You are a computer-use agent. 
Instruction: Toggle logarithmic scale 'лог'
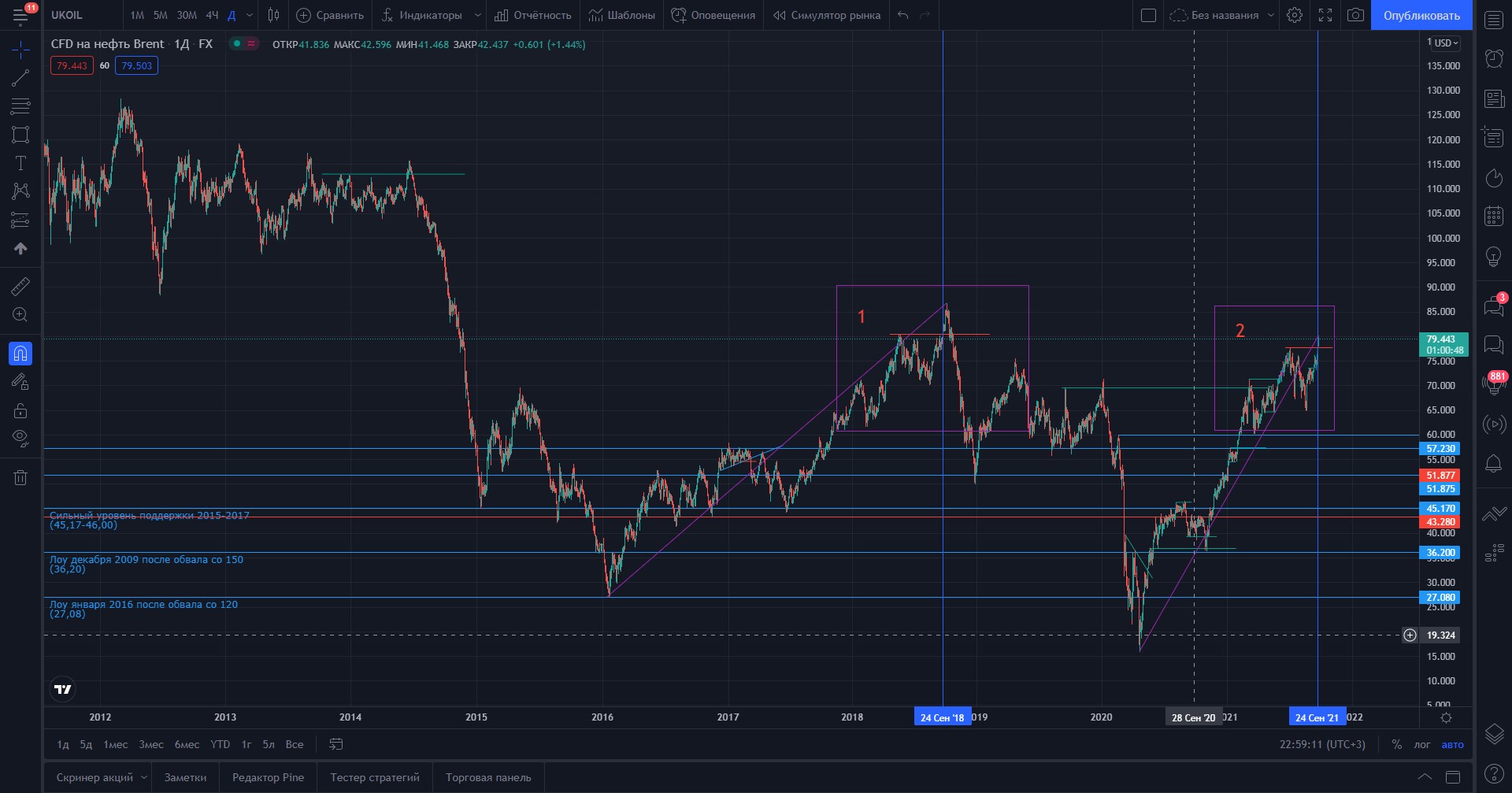[1421, 744]
